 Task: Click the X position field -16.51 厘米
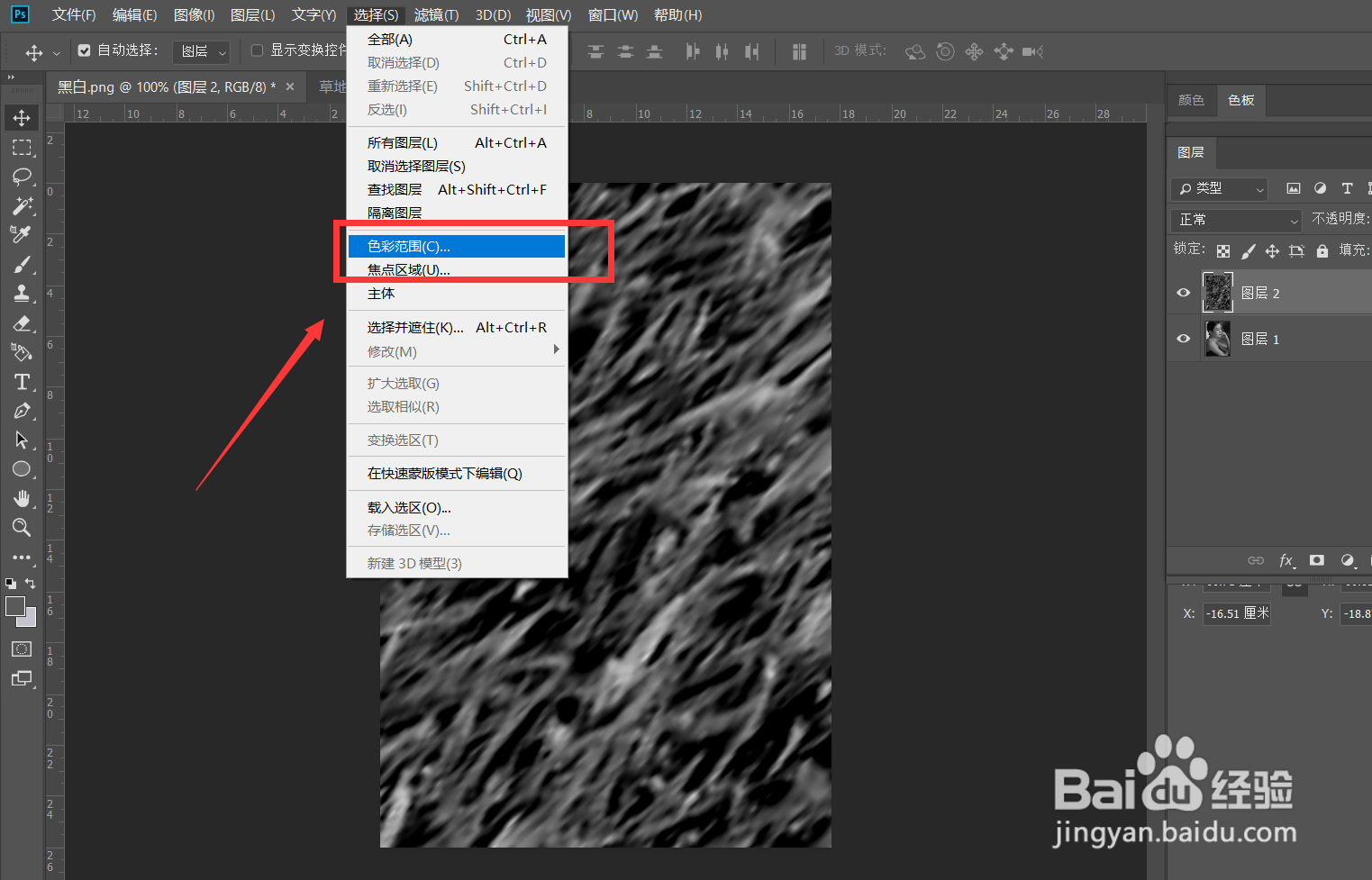pos(1237,613)
